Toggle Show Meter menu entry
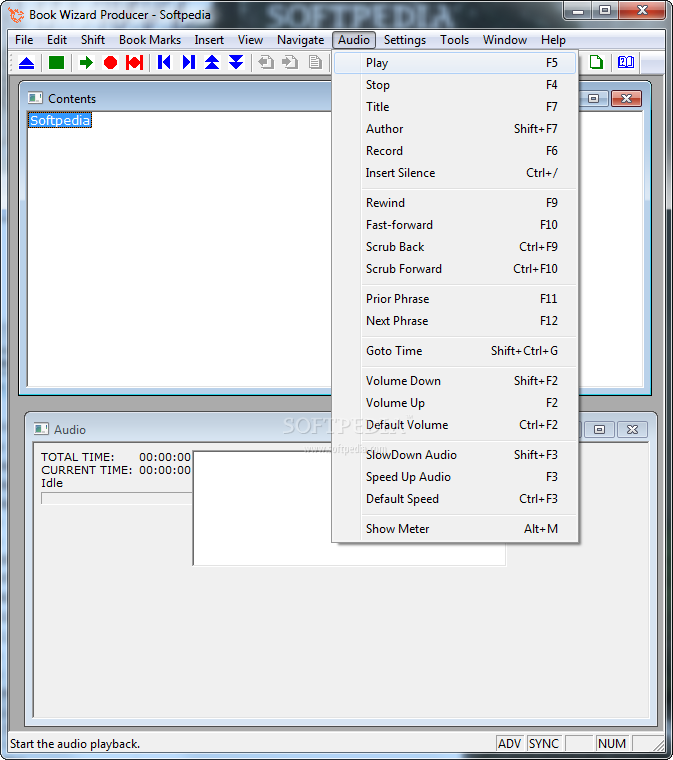The height and width of the screenshot is (760, 673). pyautogui.click(x=455, y=529)
